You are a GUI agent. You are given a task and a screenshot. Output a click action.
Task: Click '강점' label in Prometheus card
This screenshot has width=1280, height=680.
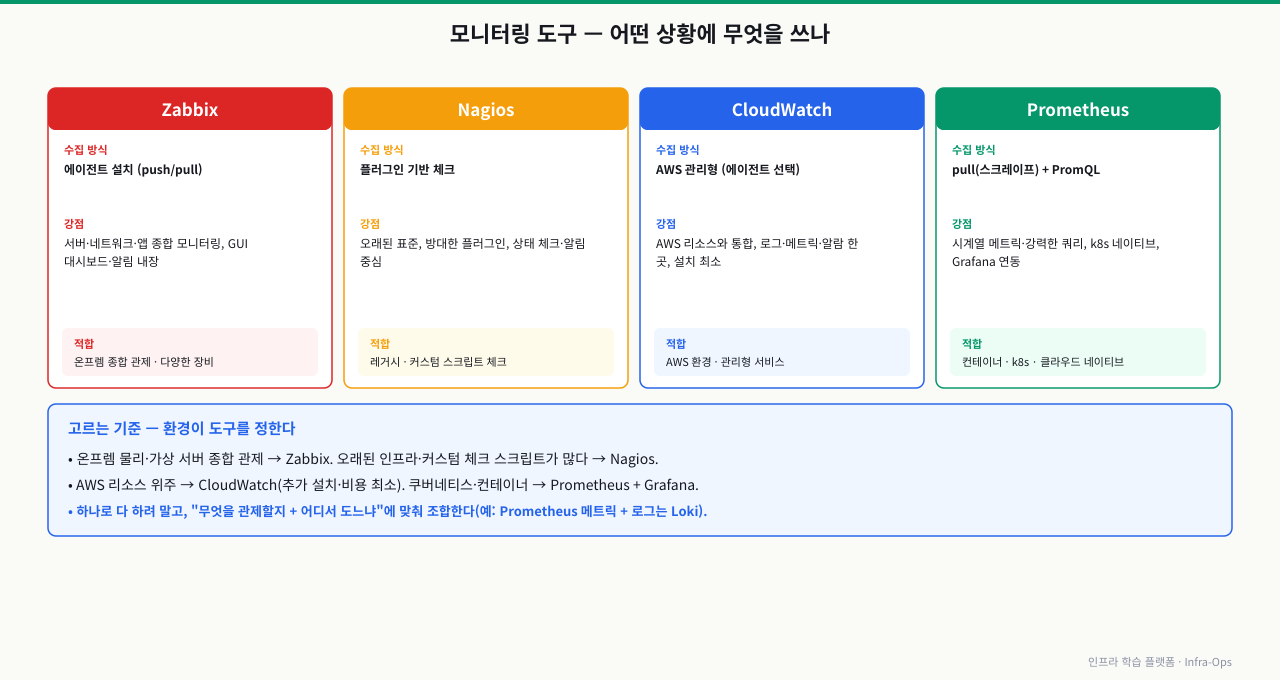(x=963, y=224)
